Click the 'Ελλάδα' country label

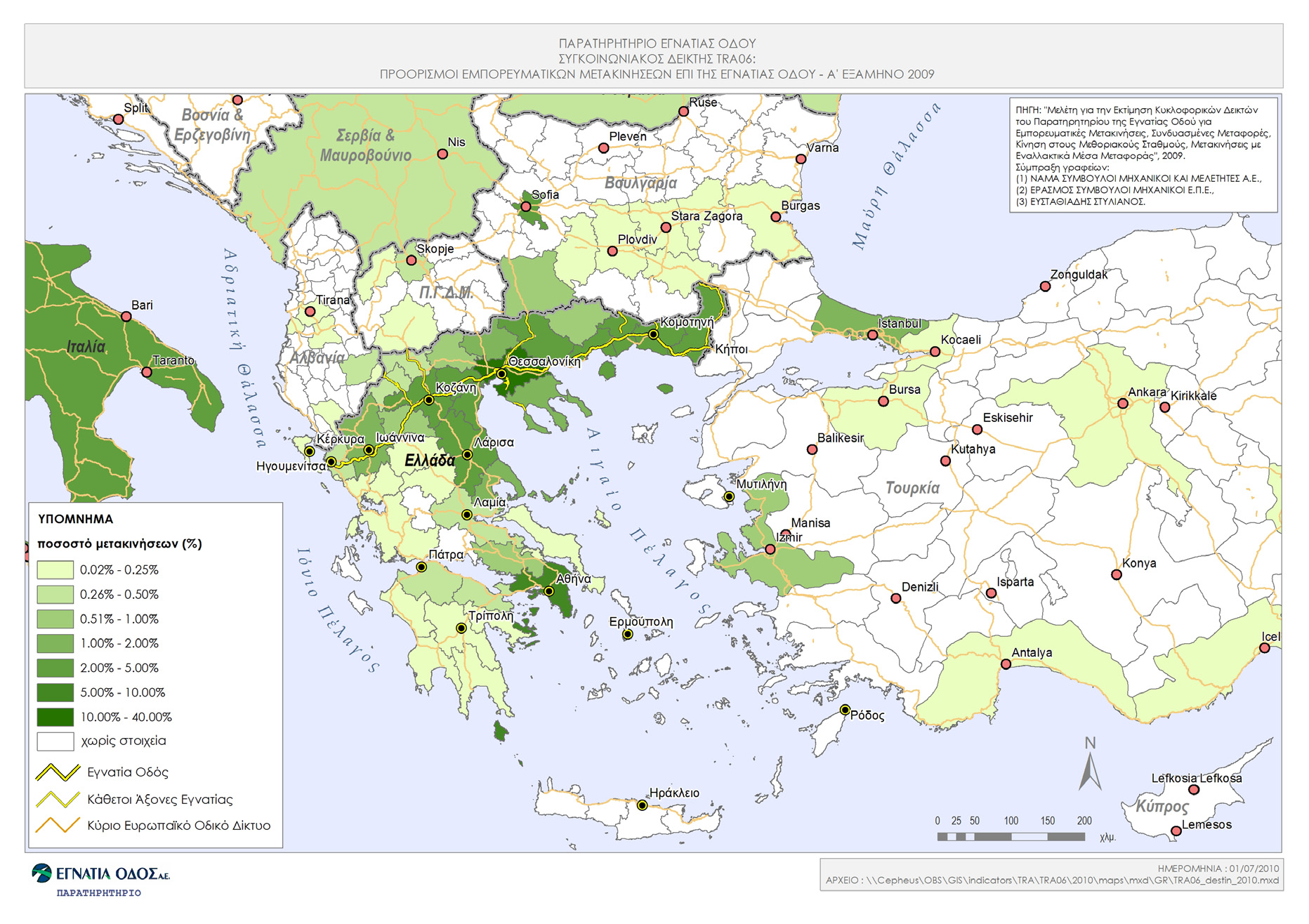pyautogui.click(x=430, y=461)
